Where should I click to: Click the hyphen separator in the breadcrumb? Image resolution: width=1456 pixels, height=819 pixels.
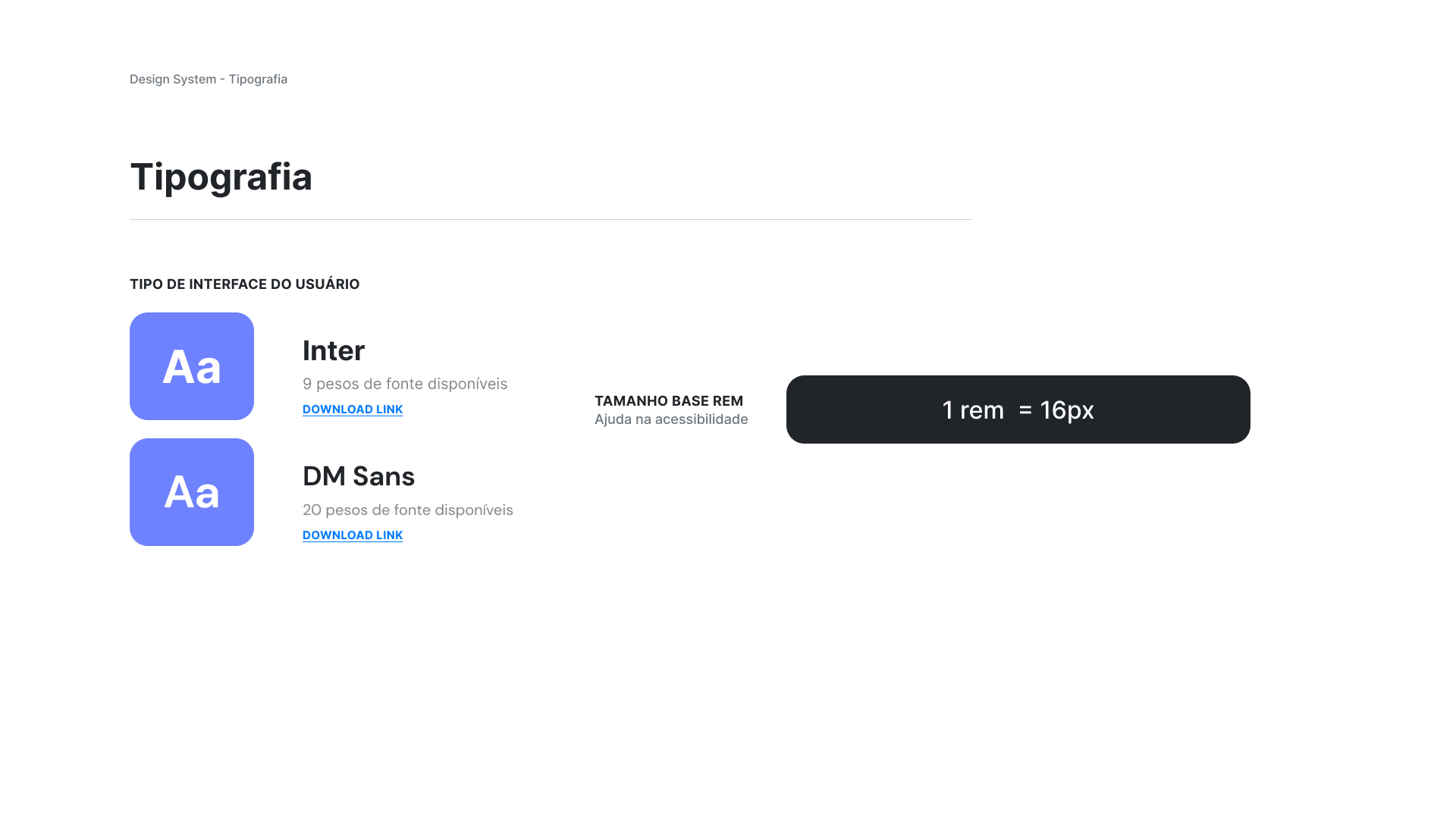click(x=223, y=80)
